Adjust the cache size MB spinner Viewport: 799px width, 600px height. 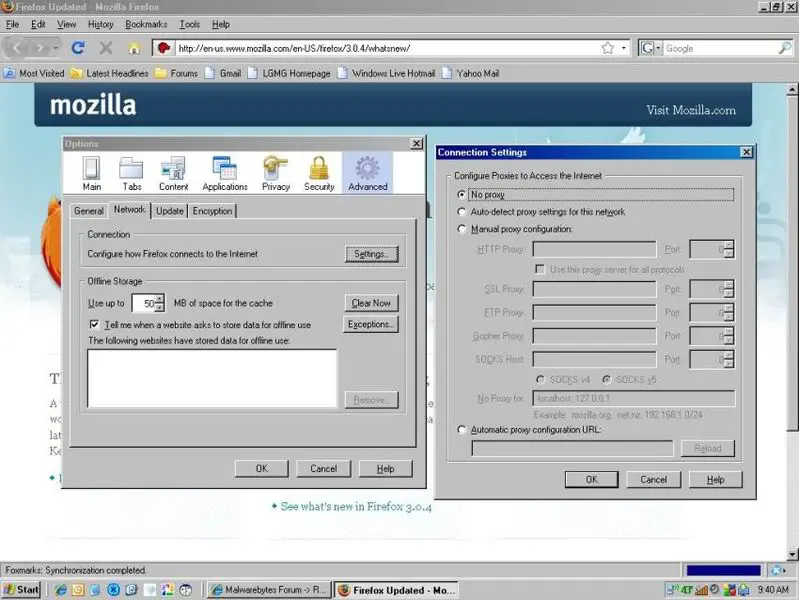click(x=160, y=303)
